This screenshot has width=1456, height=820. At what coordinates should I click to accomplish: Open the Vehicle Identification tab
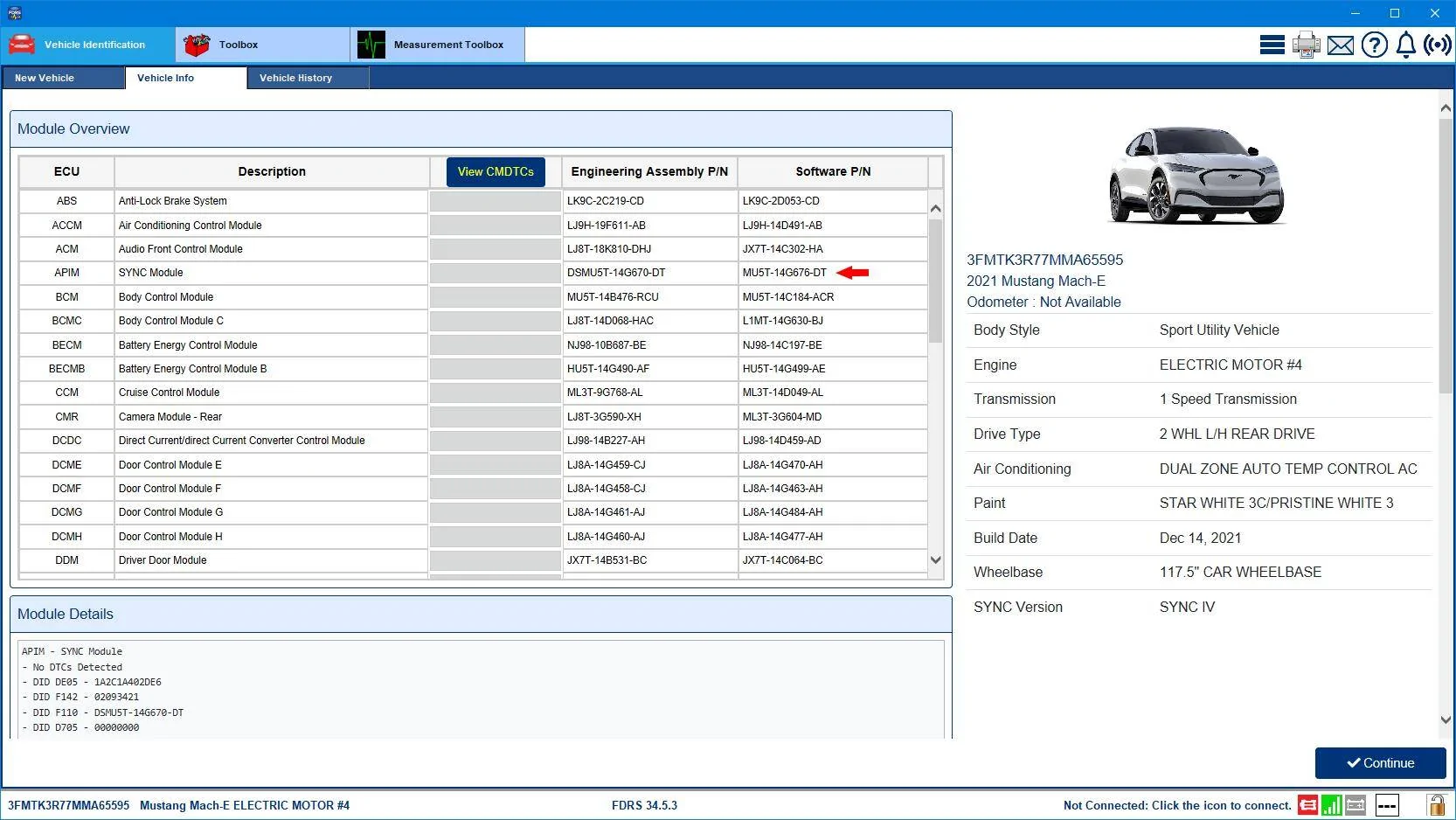[x=88, y=45]
